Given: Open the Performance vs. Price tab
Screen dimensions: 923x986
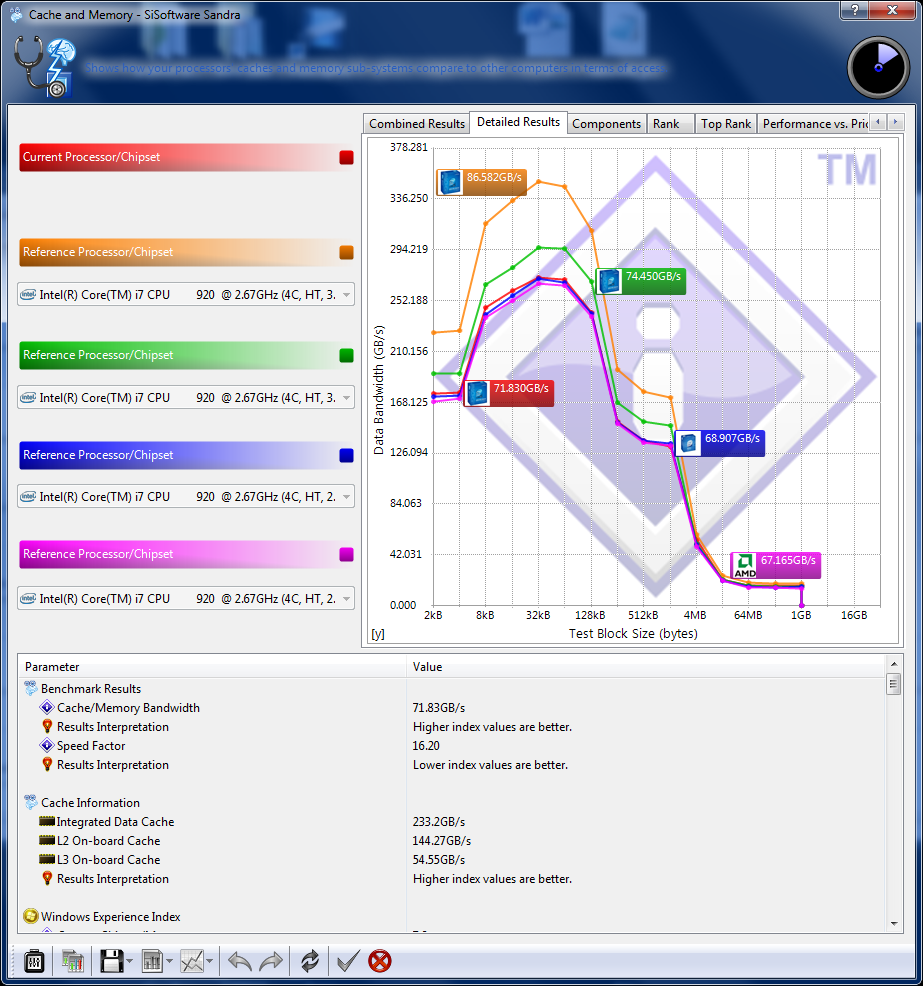Looking at the screenshot, I should [814, 124].
